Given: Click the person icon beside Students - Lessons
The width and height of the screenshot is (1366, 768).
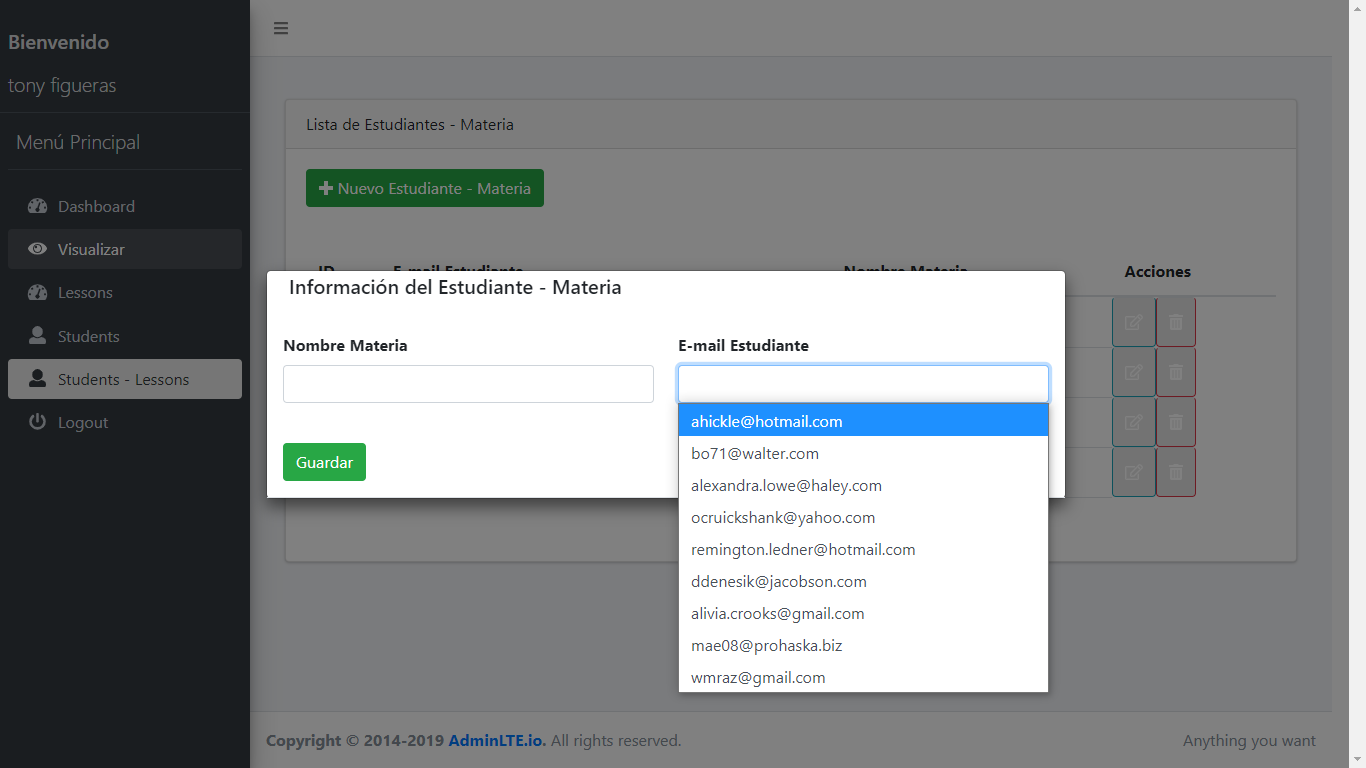Looking at the screenshot, I should 37,379.
